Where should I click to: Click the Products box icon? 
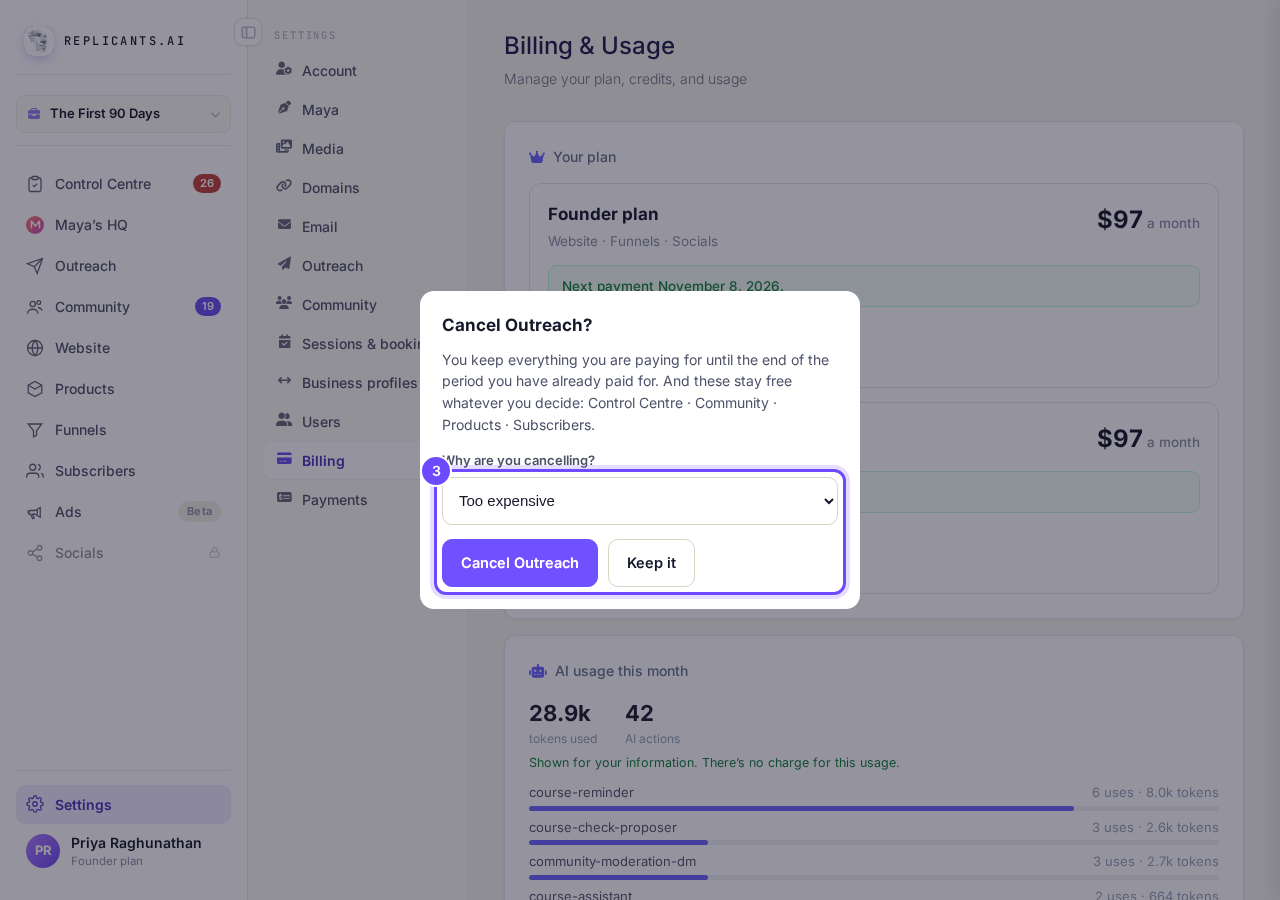click(x=35, y=389)
